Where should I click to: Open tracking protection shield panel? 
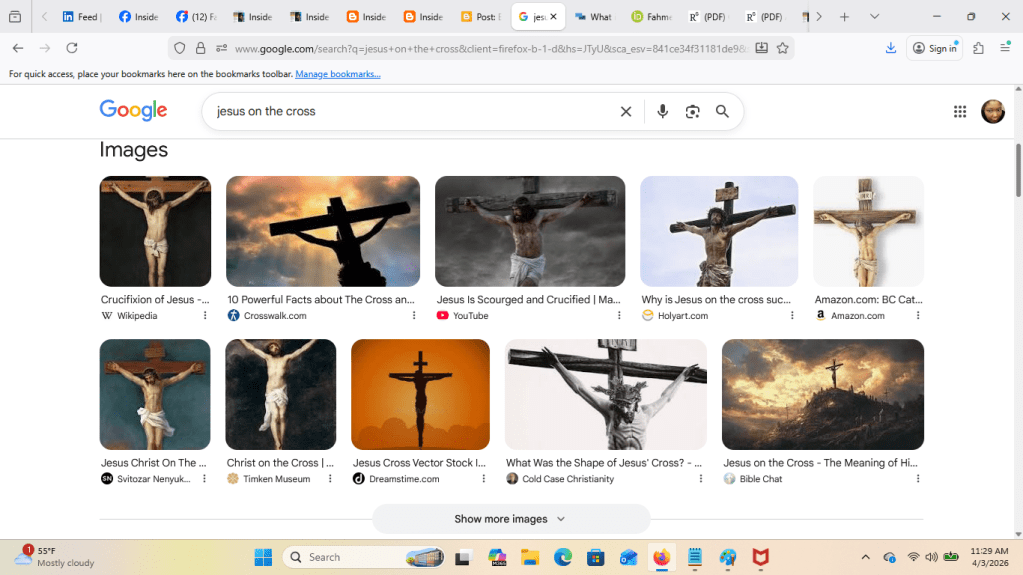[179, 48]
